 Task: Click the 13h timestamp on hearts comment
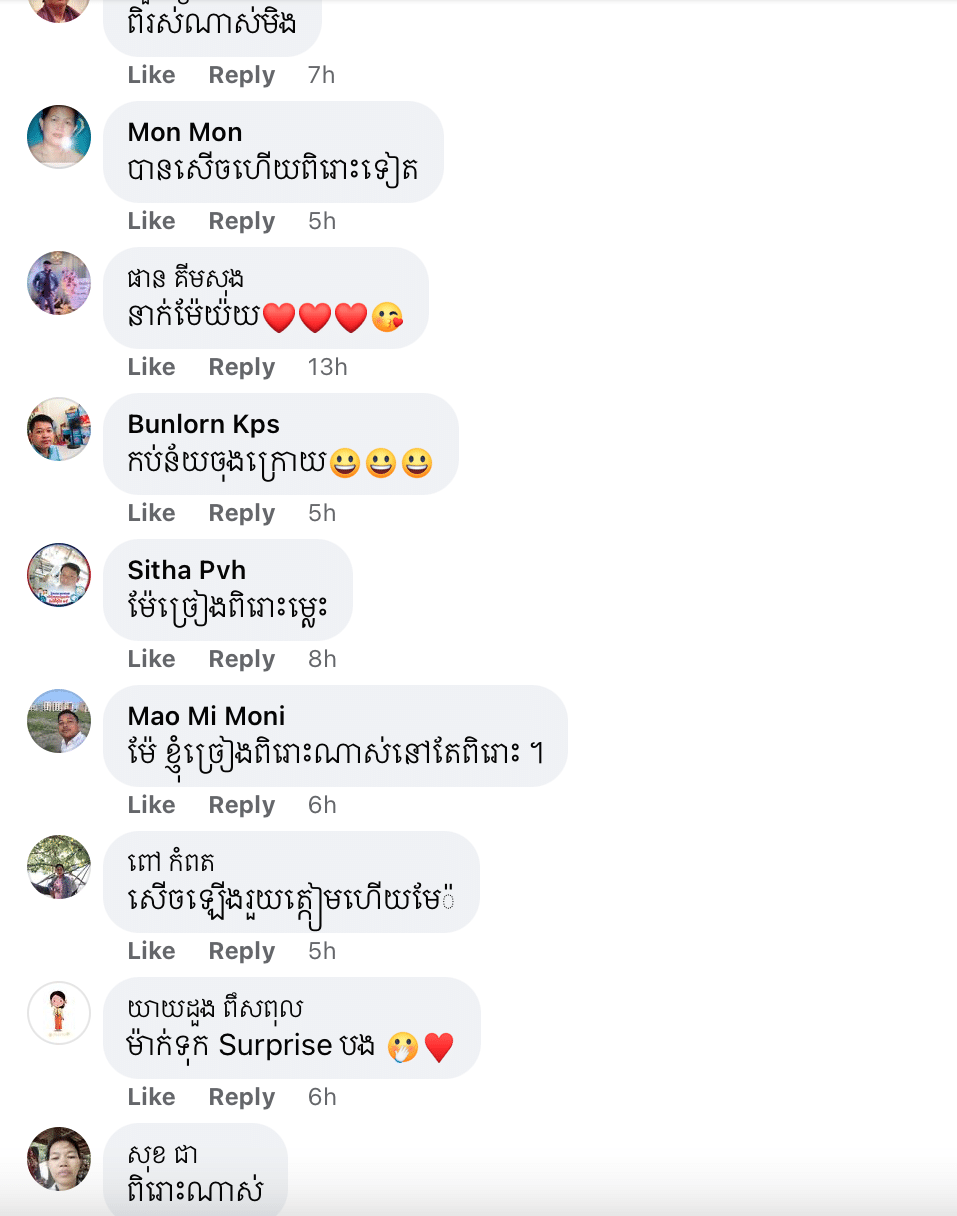[327, 367]
